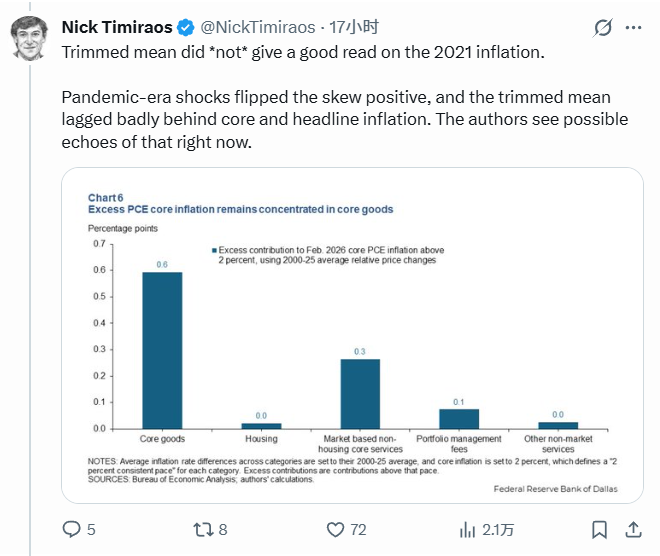Click the blue verified badge
Screen dimensions: 660x556
[x=186, y=27]
